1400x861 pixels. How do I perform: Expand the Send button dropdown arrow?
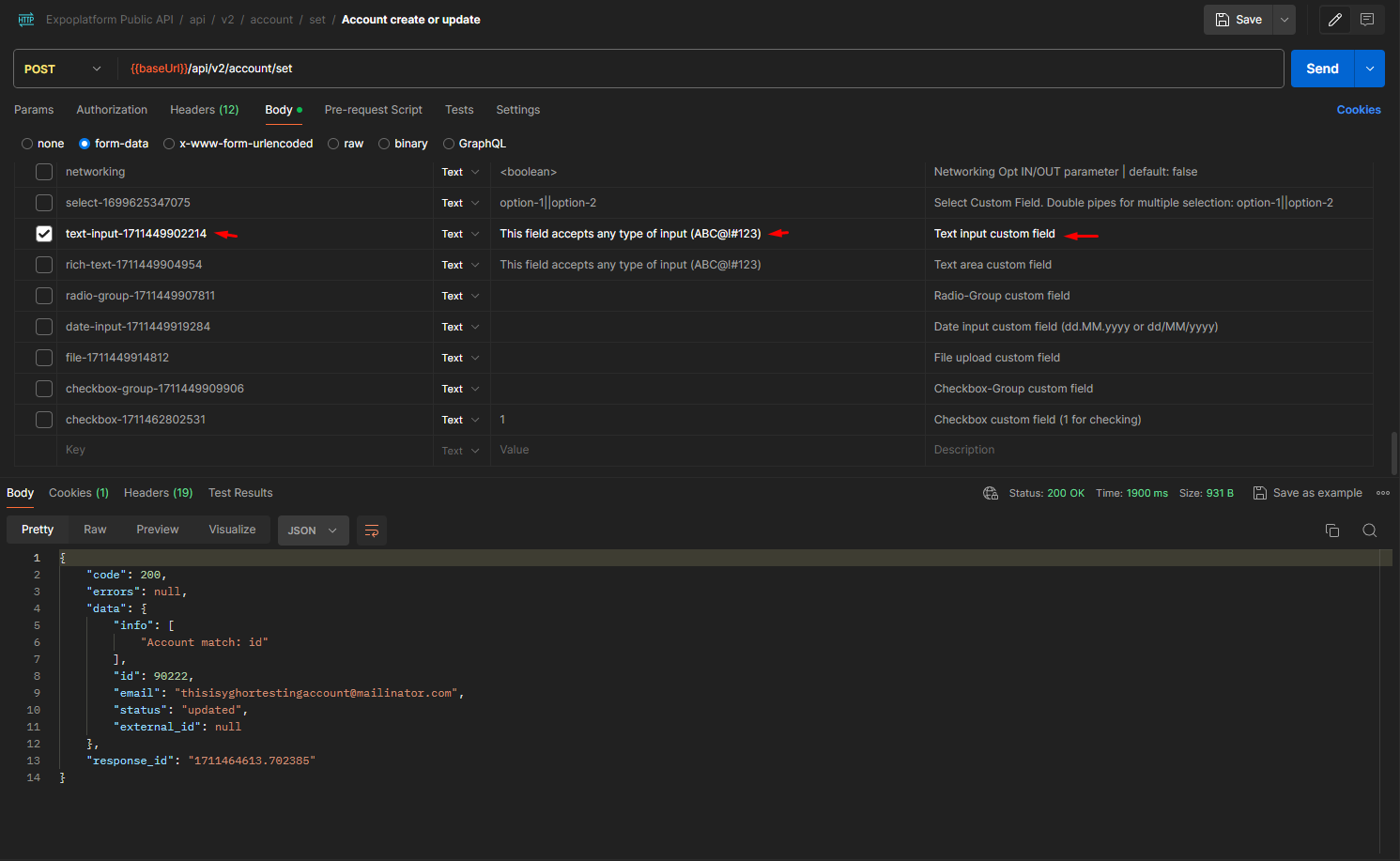(x=1369, y=69)
